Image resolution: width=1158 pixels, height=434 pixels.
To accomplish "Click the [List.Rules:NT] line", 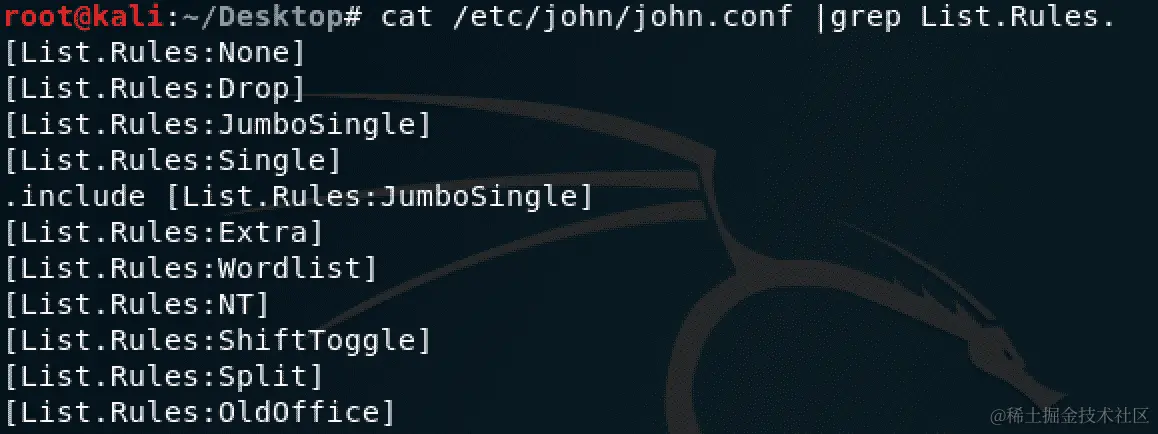I will click(137, 304).
